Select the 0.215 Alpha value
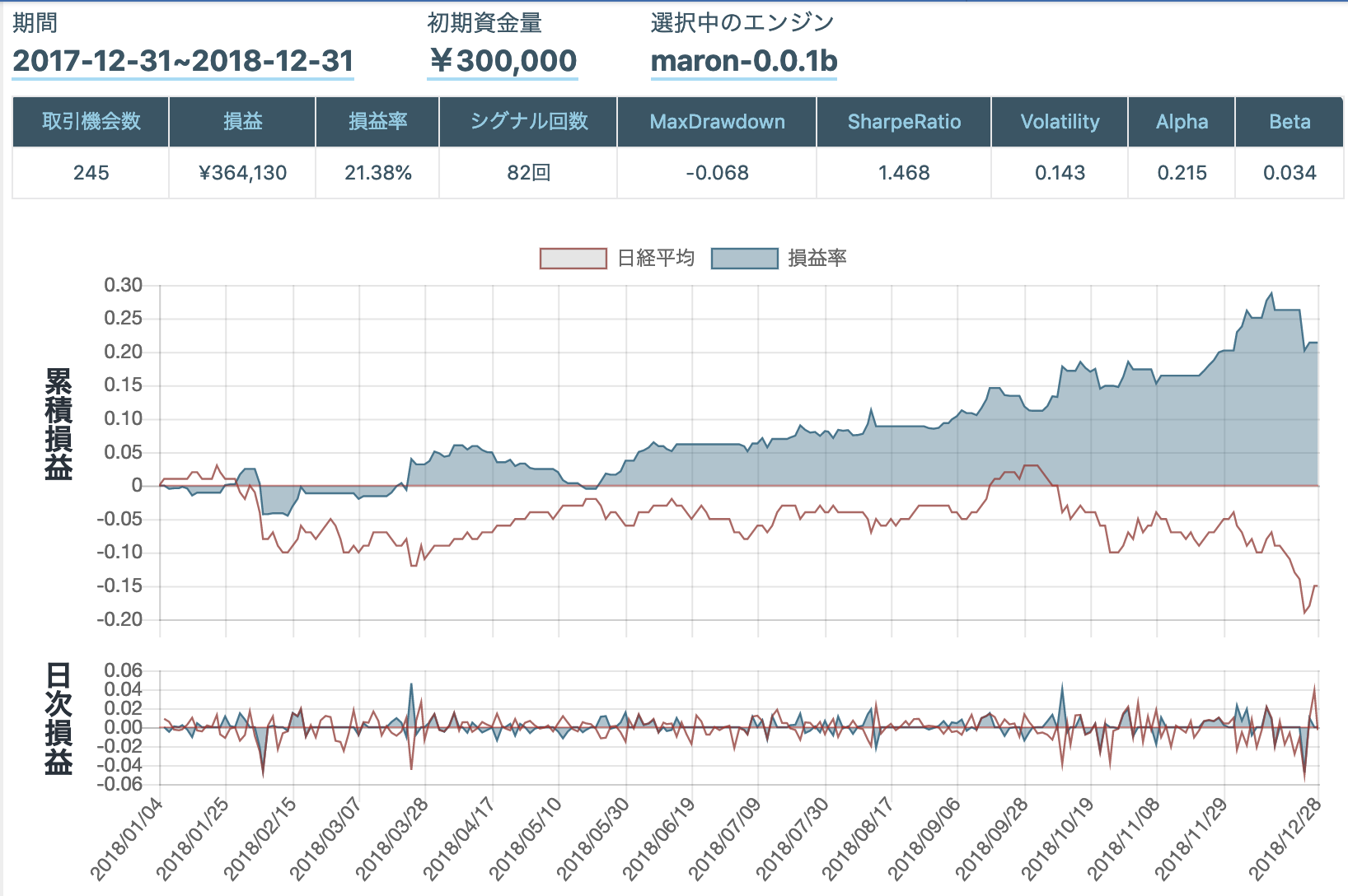1348x896 pixels. click(x=1182, y=173)
